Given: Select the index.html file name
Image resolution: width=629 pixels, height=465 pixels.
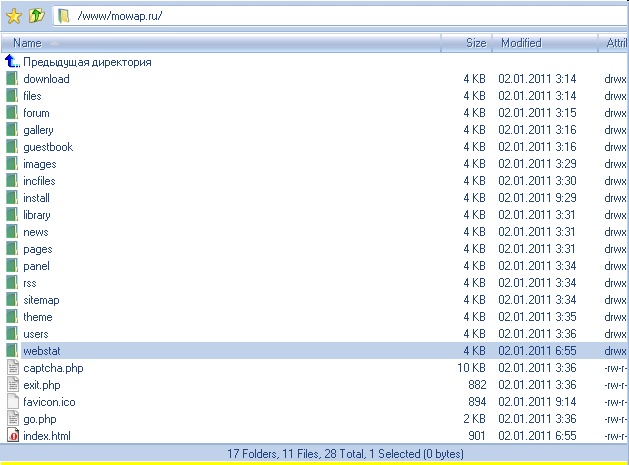Looking at the screenshot, I should click(x=47, y=436).
